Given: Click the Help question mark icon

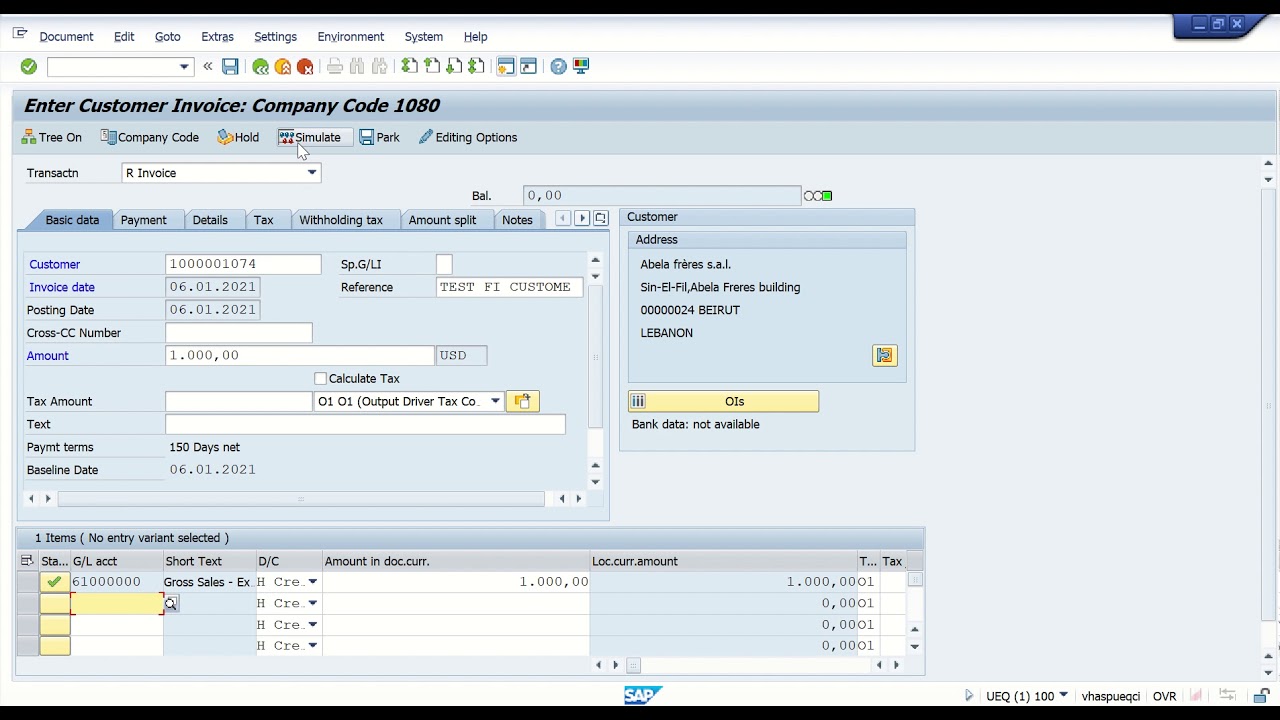Looking at the screenshot, I should (x=558, y=66).
